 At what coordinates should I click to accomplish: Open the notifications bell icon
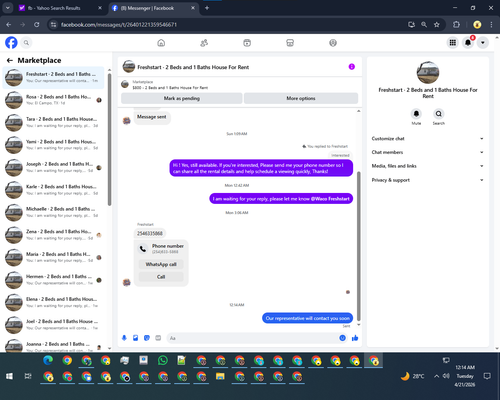coord(468,43)
